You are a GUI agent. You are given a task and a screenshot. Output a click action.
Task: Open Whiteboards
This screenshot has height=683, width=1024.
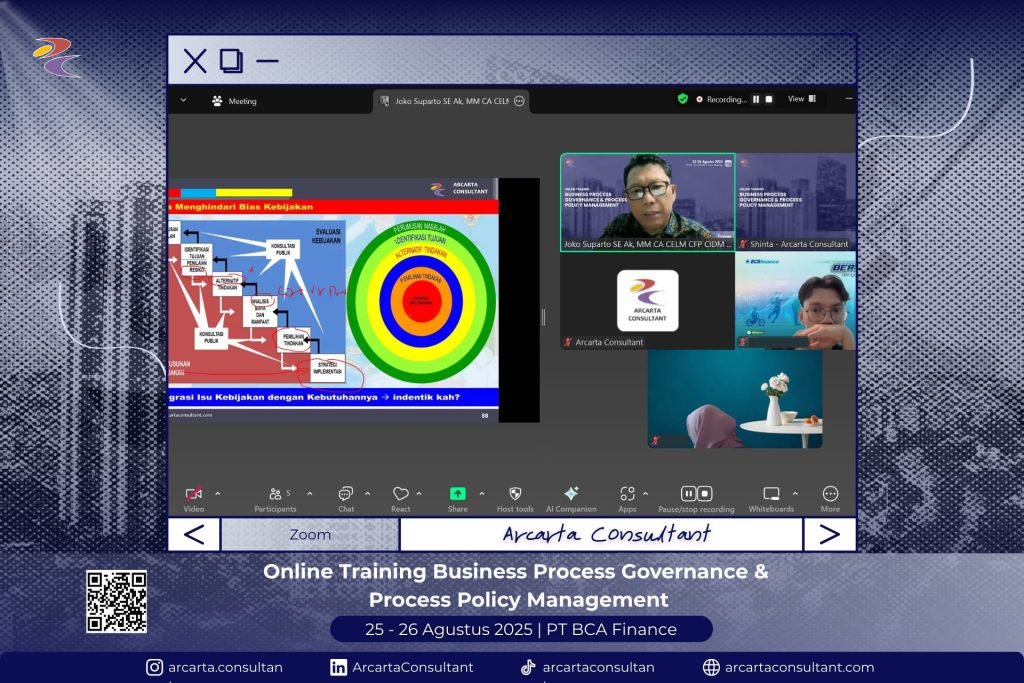(x=771, y=494)
